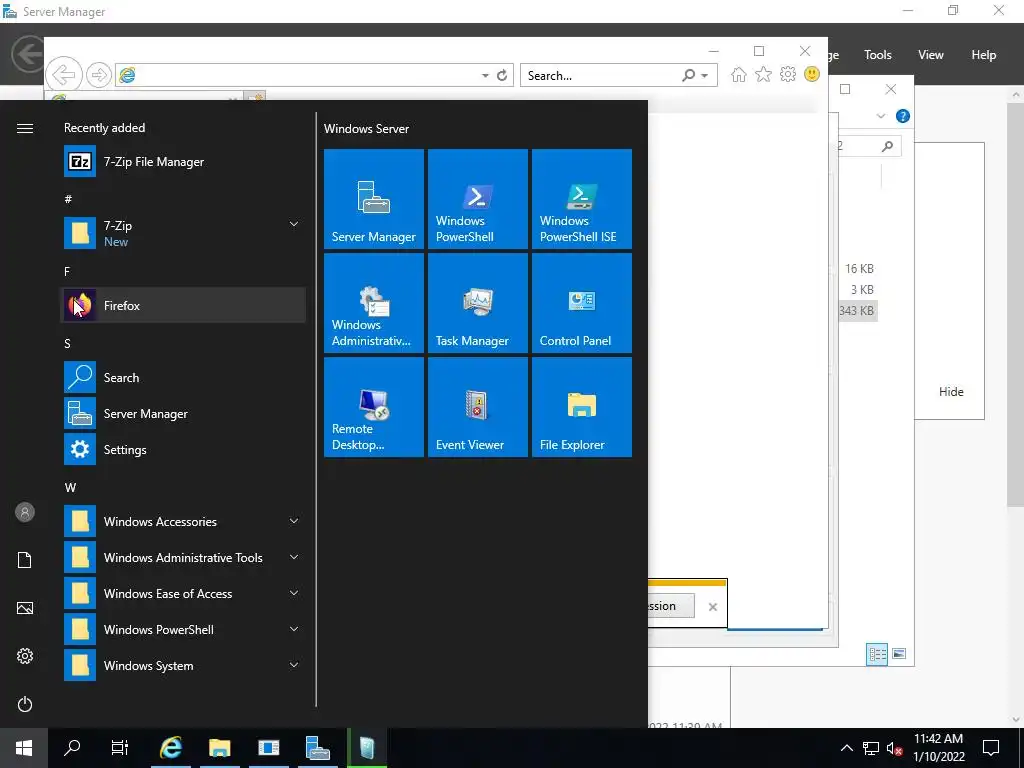Open Settings gear in Start sidebar
Image resolution: width=1024 pixels, height=768 pixels.
(x=25, y=656)
